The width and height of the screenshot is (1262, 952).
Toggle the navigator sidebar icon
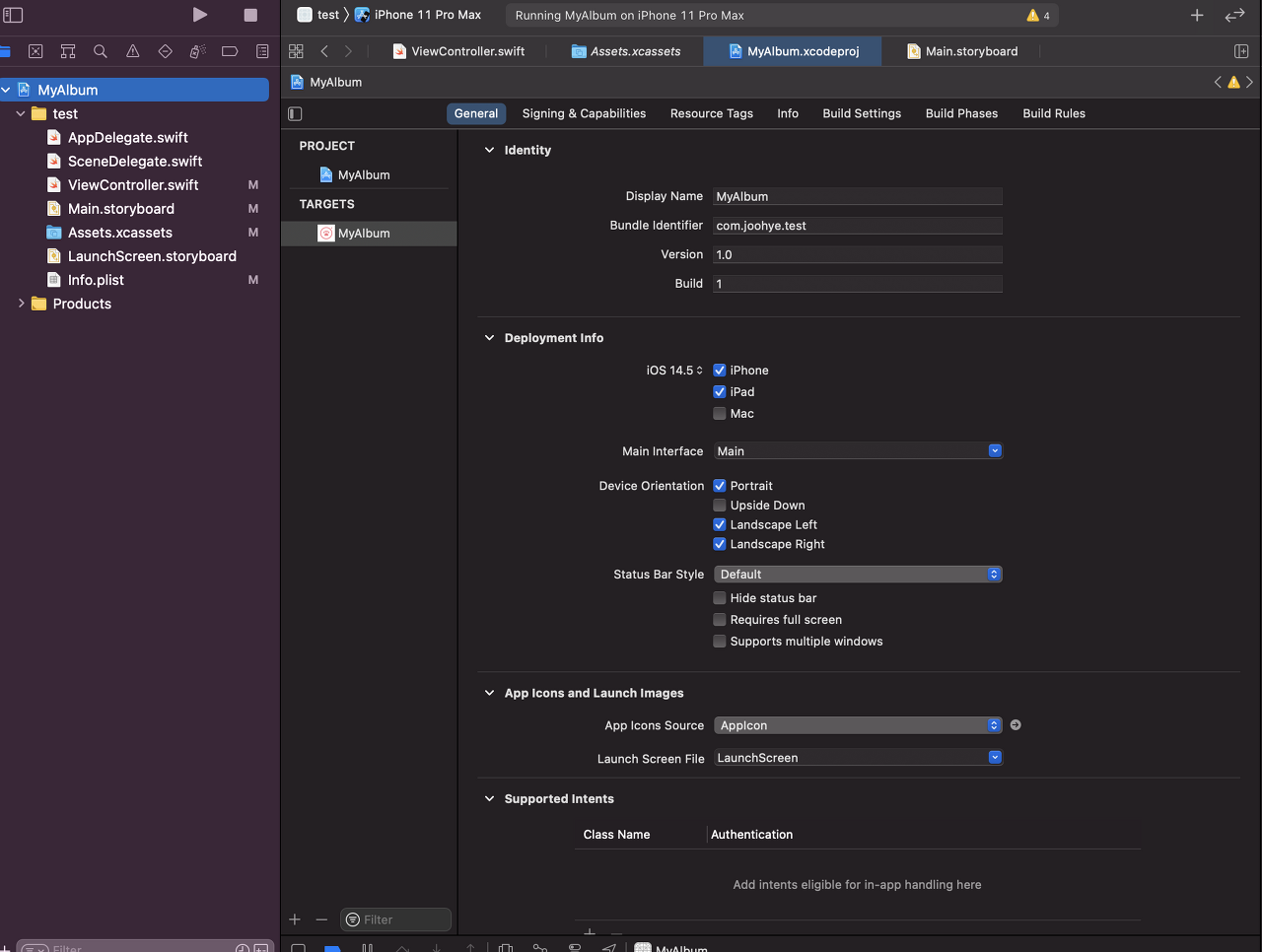[x=14, y=15]
